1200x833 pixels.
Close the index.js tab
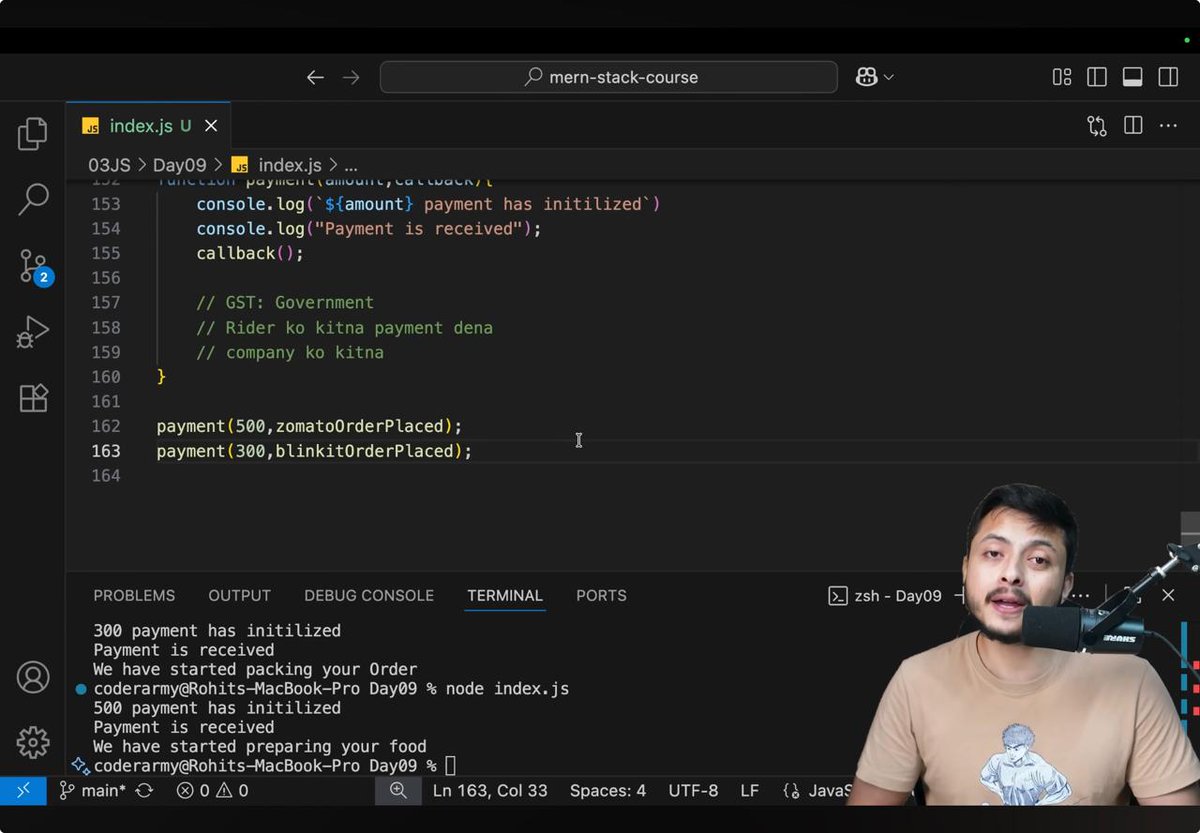(211, 126)
